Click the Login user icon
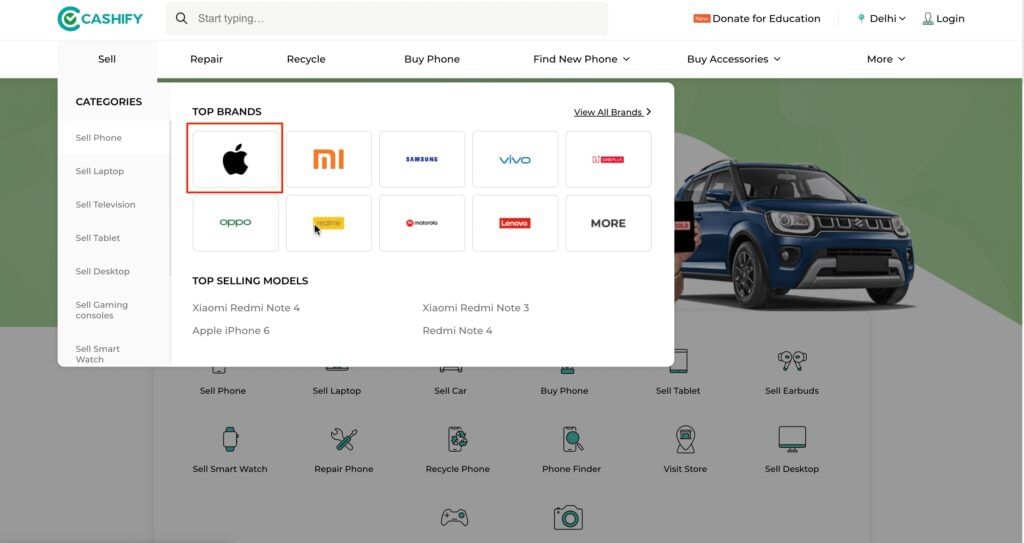Image resolution: width=1024 pixels, height=543 pixels. point(927,18)
